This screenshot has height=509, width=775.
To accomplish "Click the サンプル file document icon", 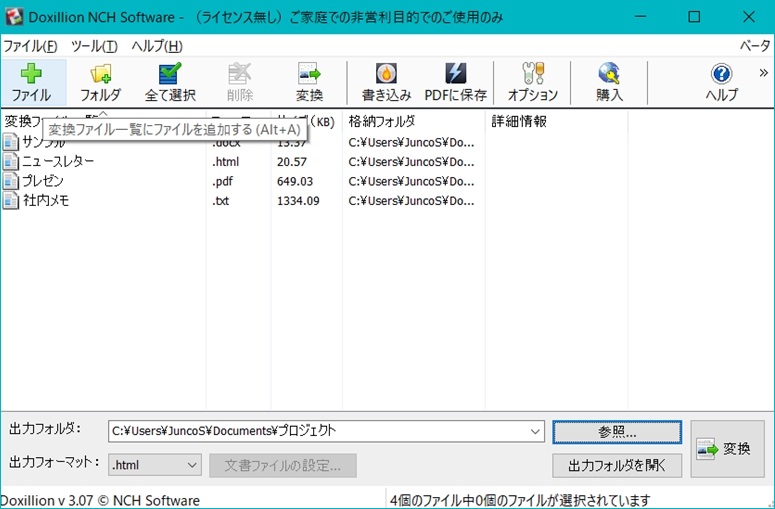I will coord(10,142).
